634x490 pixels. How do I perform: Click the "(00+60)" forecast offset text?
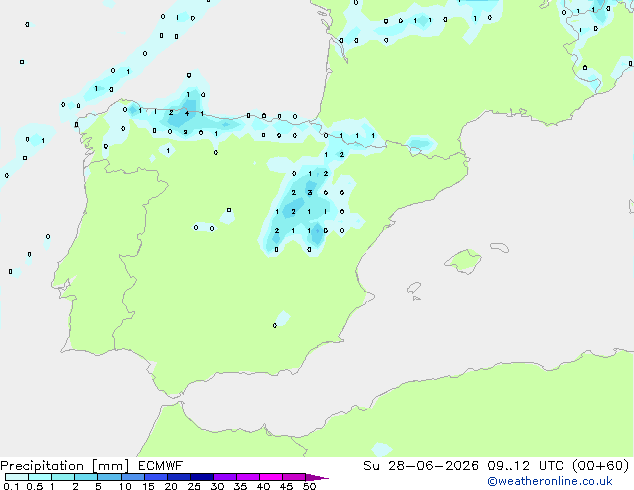(x=601, y=466)
